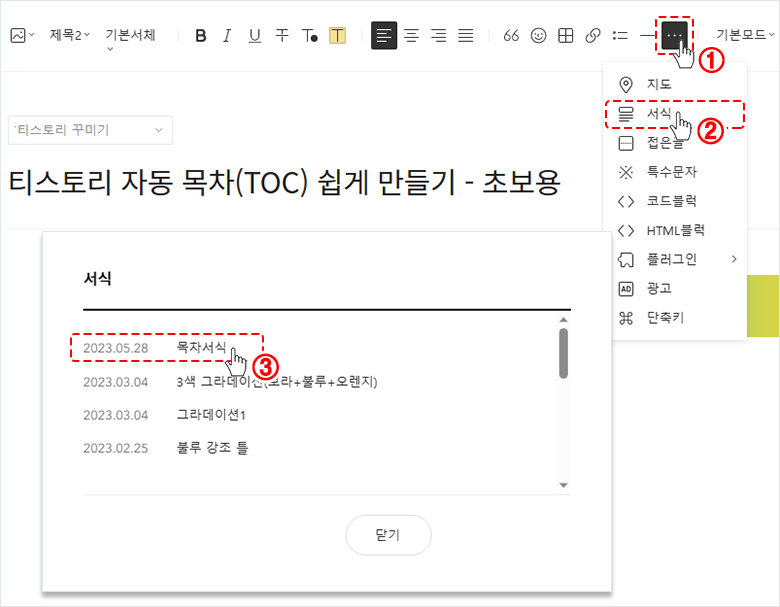Insert a hyperlink
This screenshot has height=607, width=780.
pos(592,35)
